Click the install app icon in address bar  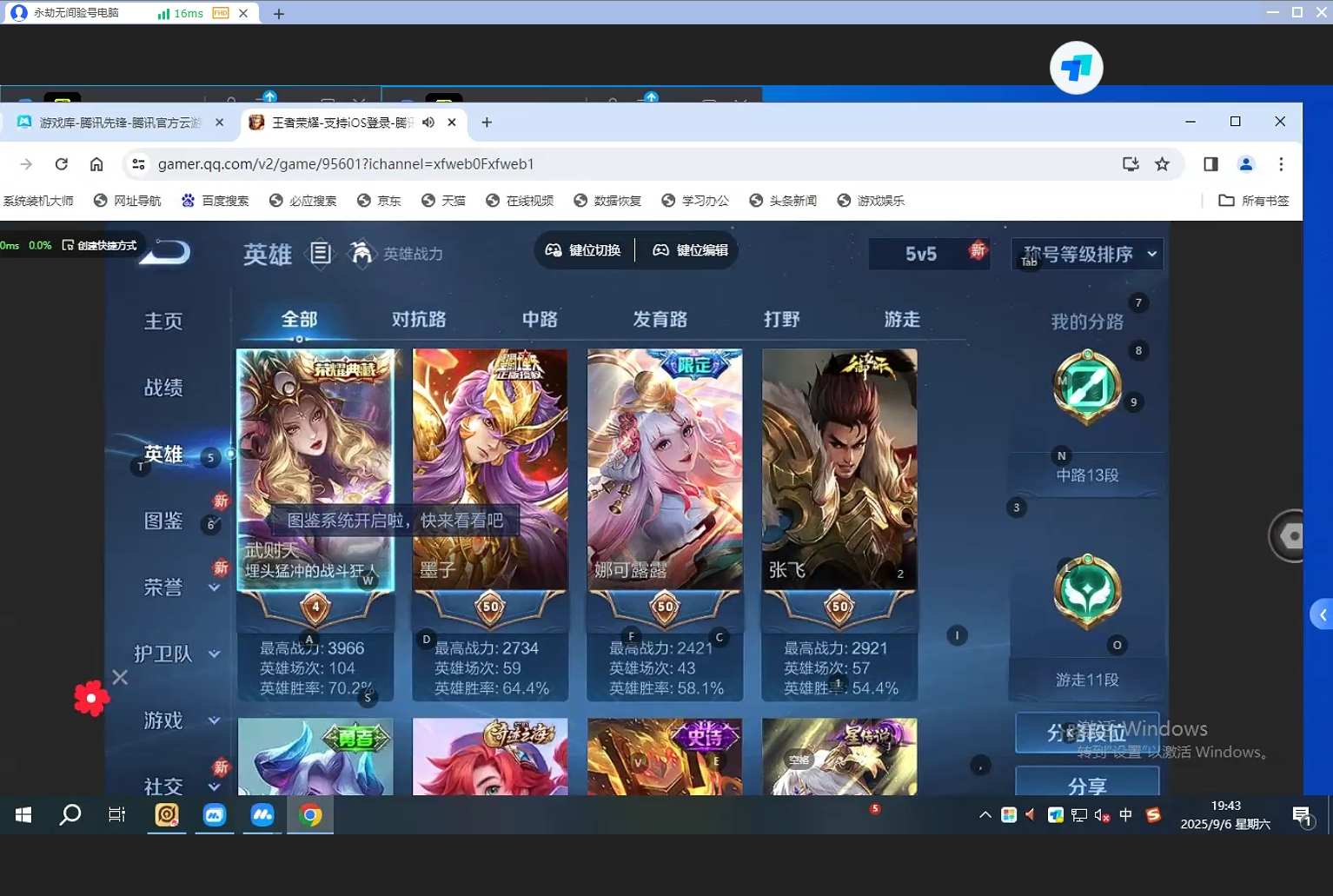[1131, 164]
